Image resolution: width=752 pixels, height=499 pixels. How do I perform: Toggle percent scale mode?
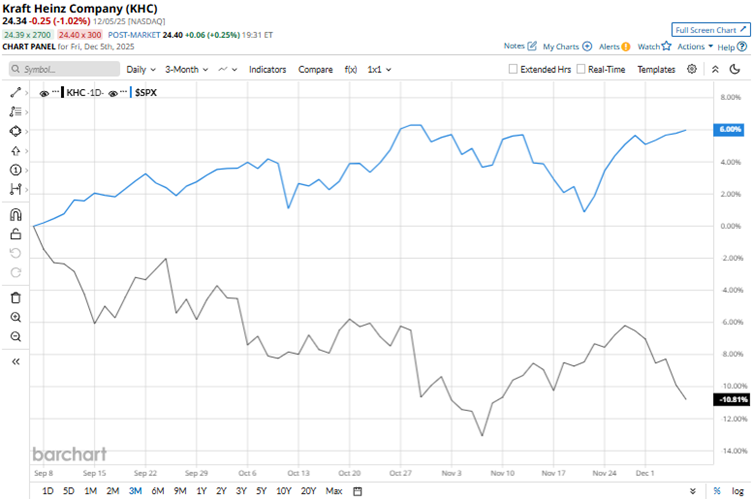click(717, 491)
